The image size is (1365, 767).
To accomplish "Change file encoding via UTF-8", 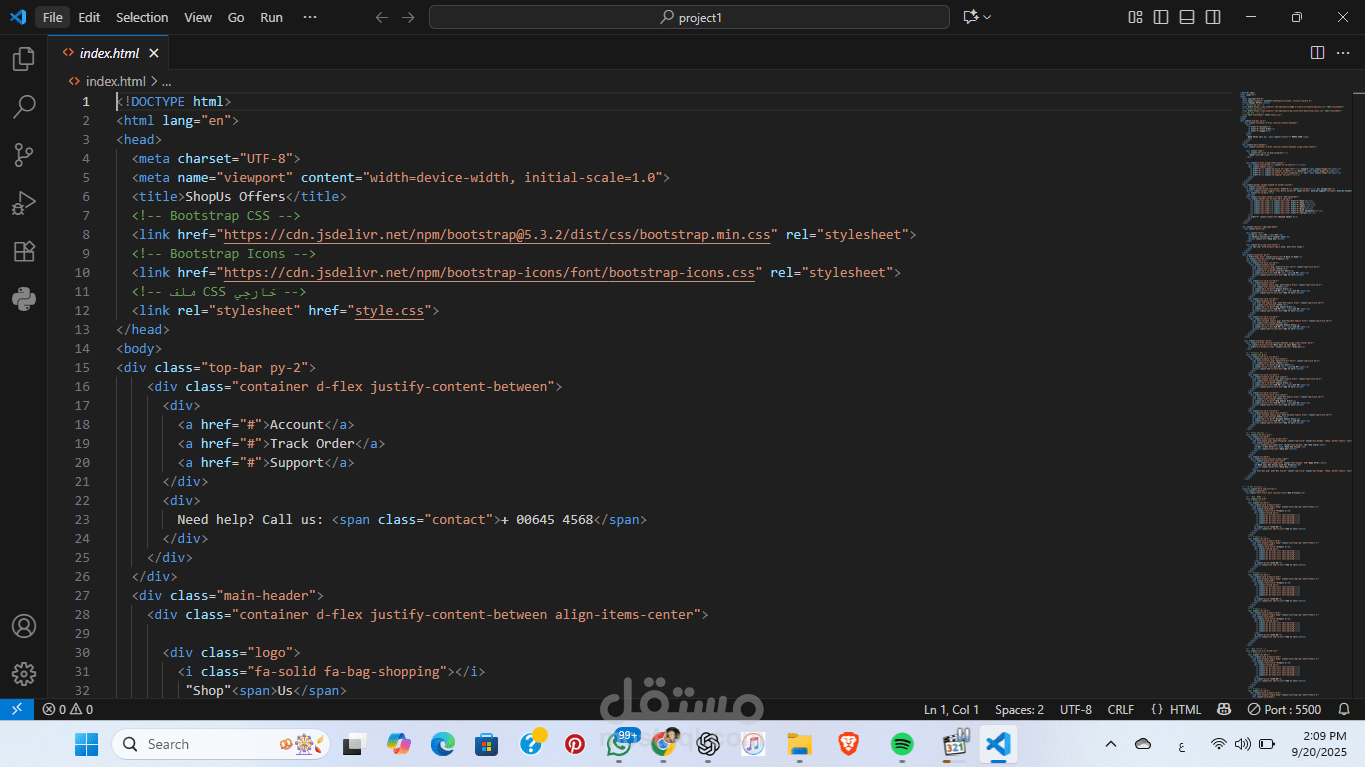I will (x=1076, y=709).
